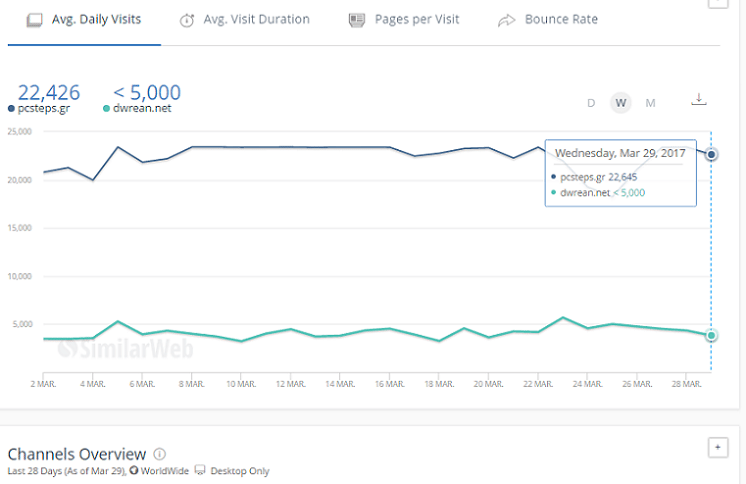Click the 25,000 y-axis label
This screenshot has height=484, width=746.
(20, 132)
